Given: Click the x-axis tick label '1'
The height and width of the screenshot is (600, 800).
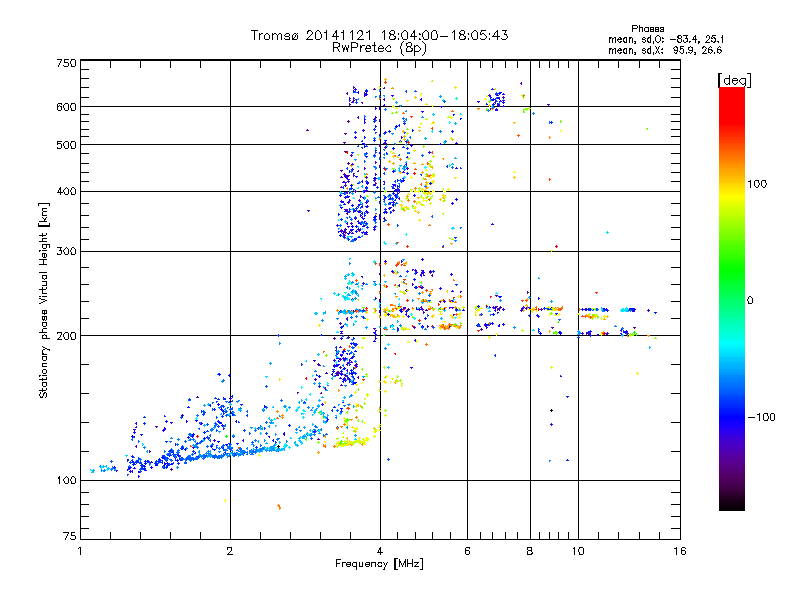Looking at the screenshot, I should 80,551.
